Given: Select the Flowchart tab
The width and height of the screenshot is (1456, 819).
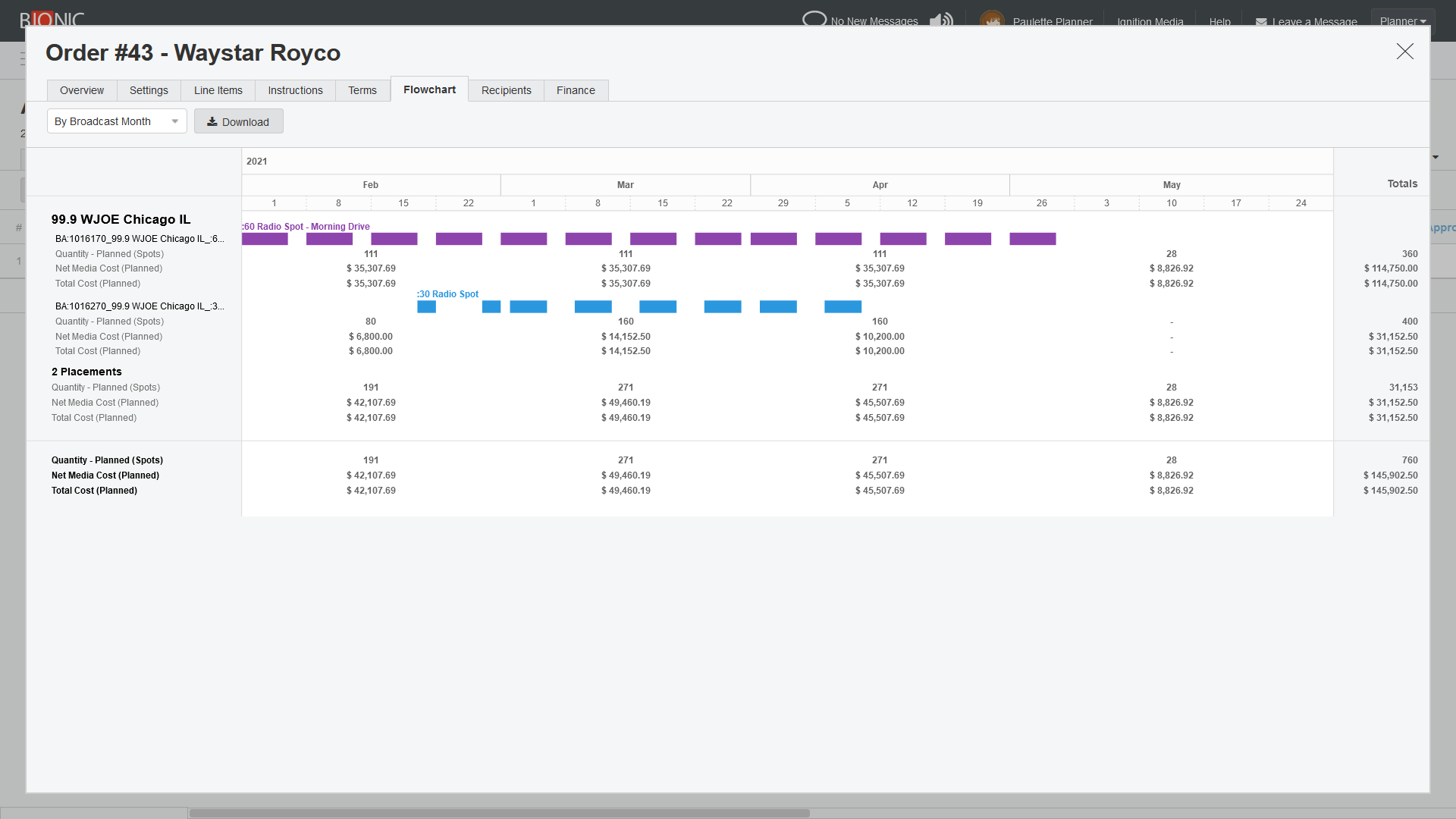Looking at the screenshot, I should pos(429,89).
